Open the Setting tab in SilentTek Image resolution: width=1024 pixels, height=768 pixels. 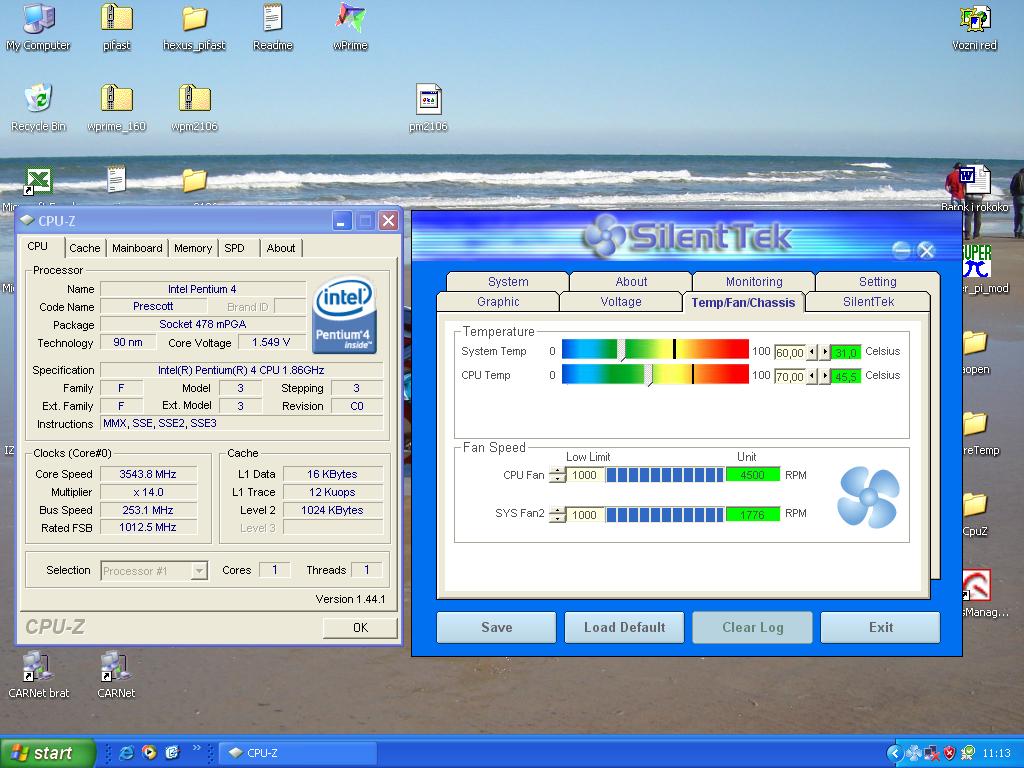pyautogui.click(x=878, y=281)
